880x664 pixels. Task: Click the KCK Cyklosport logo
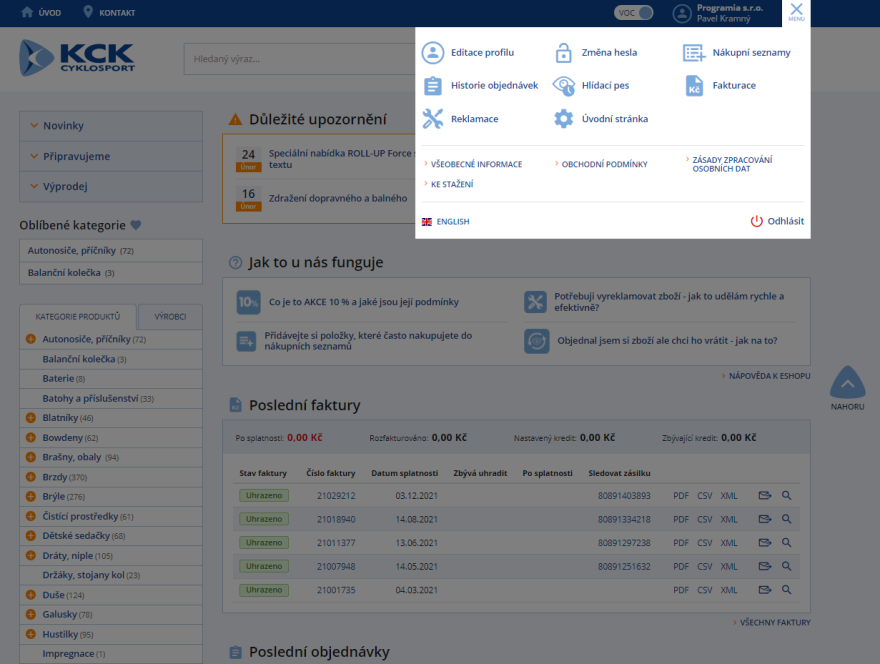pos(77,58)
